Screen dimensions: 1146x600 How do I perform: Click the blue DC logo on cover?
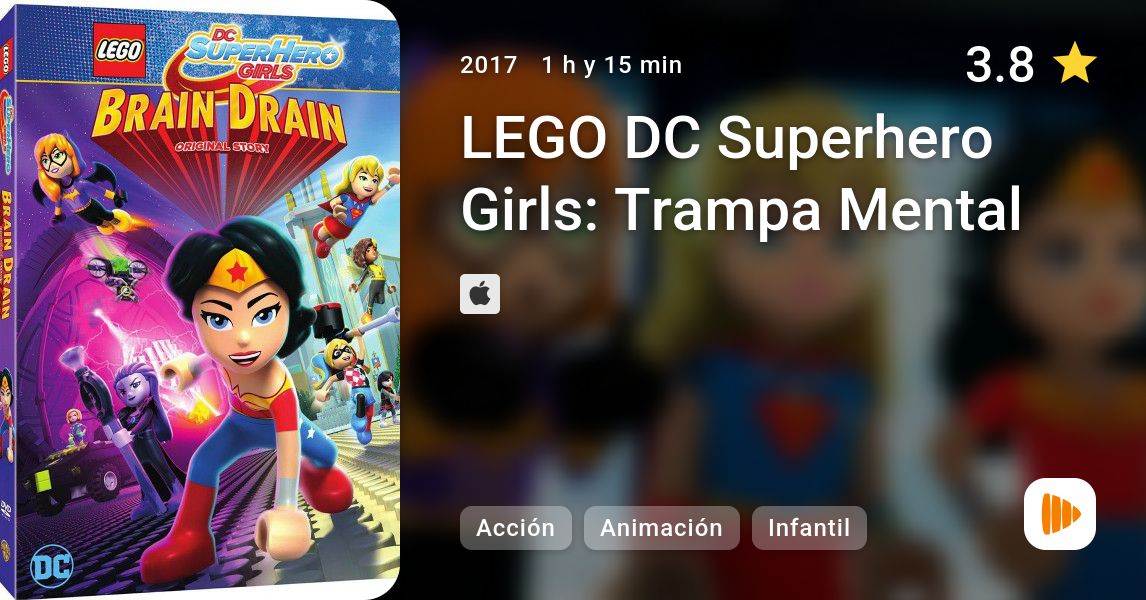tap(51, 566)
